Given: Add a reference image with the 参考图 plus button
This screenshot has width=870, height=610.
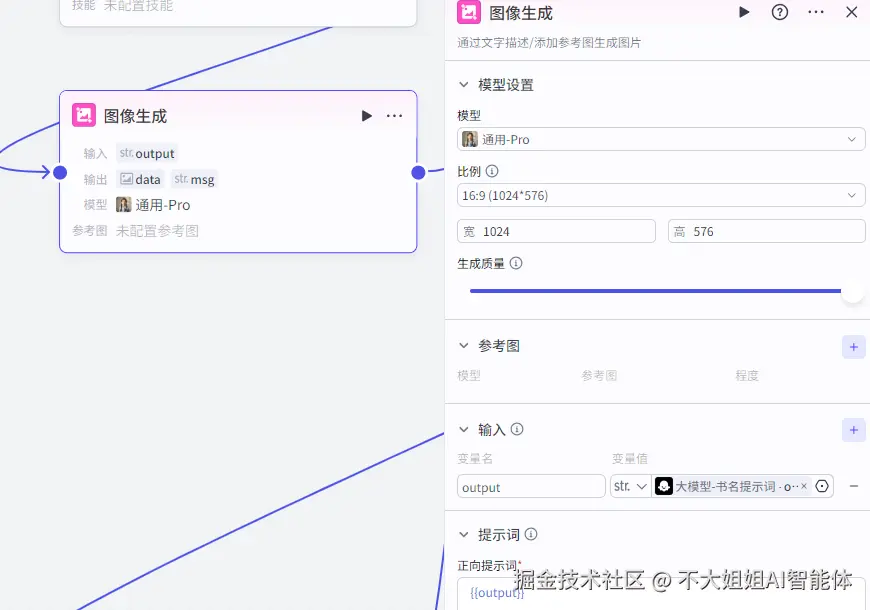Looking at the screenshot, I should (853, 346).
